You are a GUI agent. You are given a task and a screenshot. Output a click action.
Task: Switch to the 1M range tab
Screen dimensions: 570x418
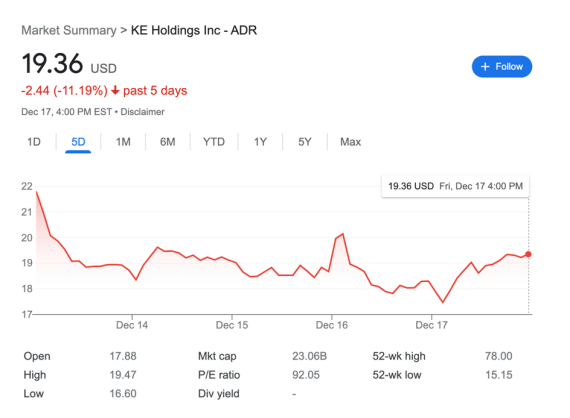tap(123, 142)
